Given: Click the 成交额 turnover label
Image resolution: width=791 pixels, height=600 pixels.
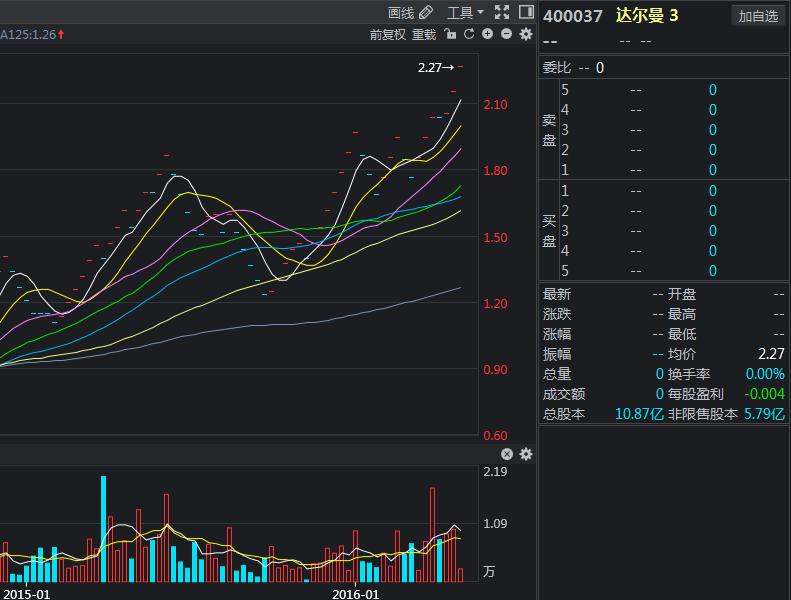Looking at the screenshot, I should 564,394.
